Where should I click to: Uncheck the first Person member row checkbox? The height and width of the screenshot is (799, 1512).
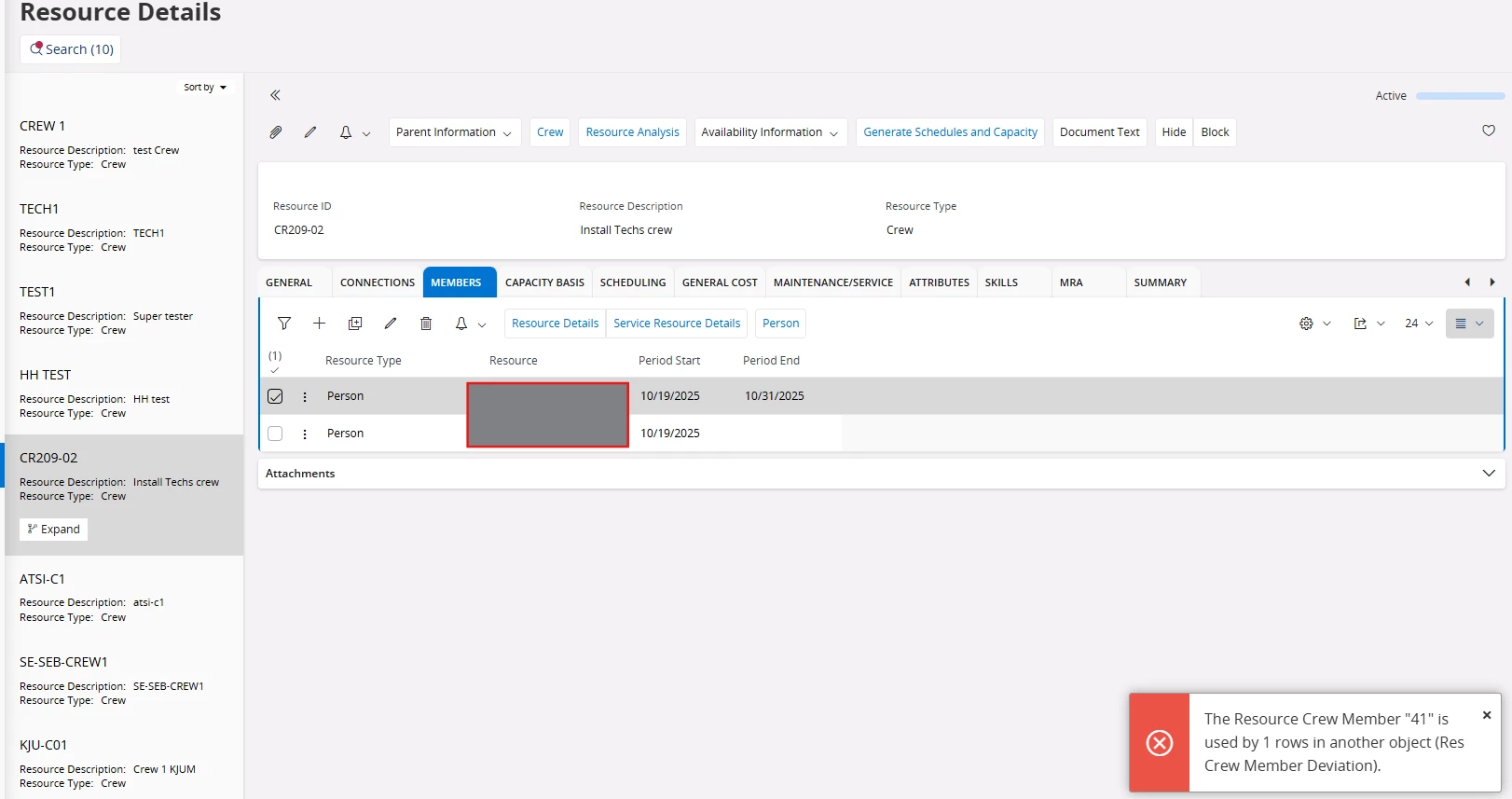pyautogui.click(x=275, y=396)
